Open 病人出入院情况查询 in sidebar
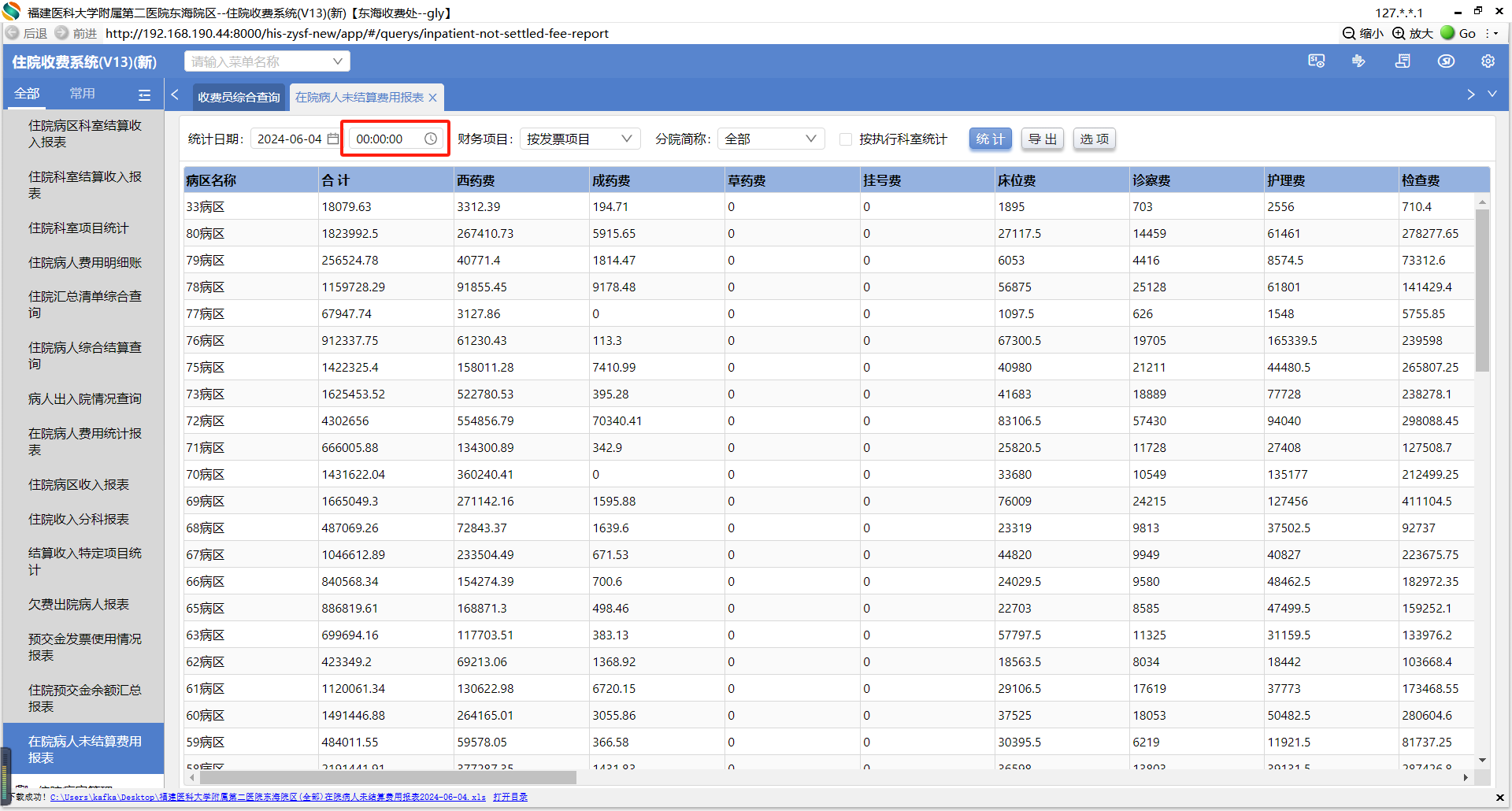The height and width of the screenshot is (811, 1512). [85, 399]
